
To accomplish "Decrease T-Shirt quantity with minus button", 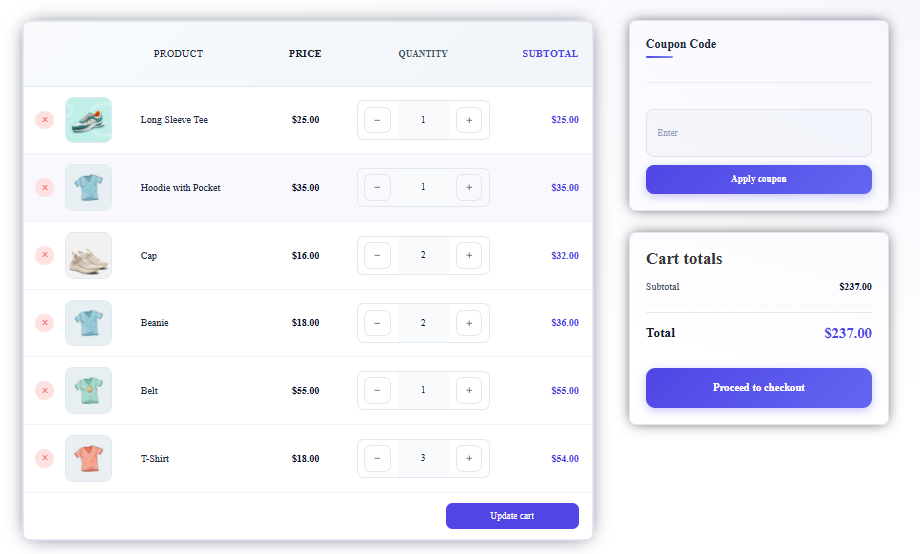I will coord(377,458).
